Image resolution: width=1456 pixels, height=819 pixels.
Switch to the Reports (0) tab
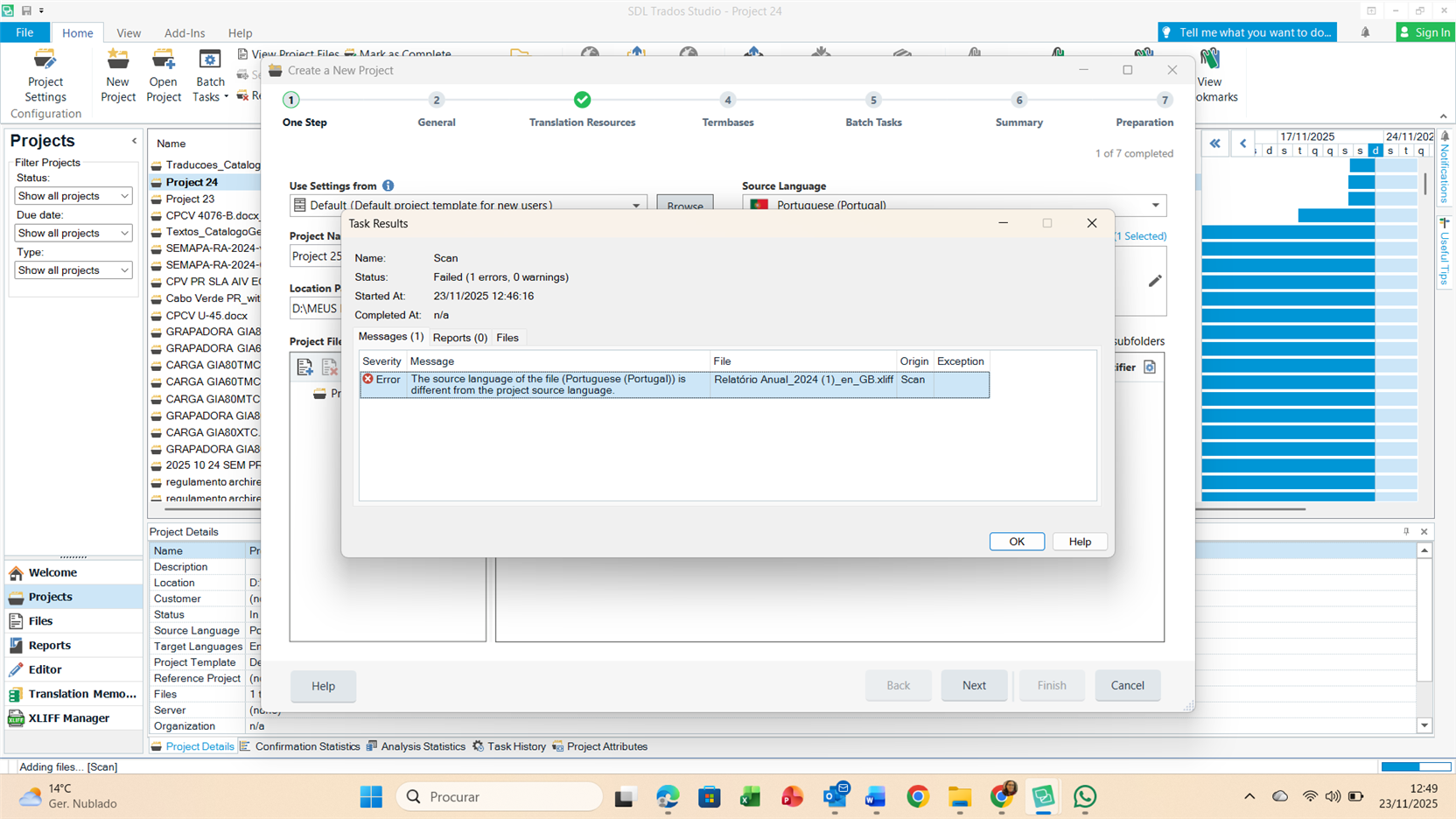point(459,338)
